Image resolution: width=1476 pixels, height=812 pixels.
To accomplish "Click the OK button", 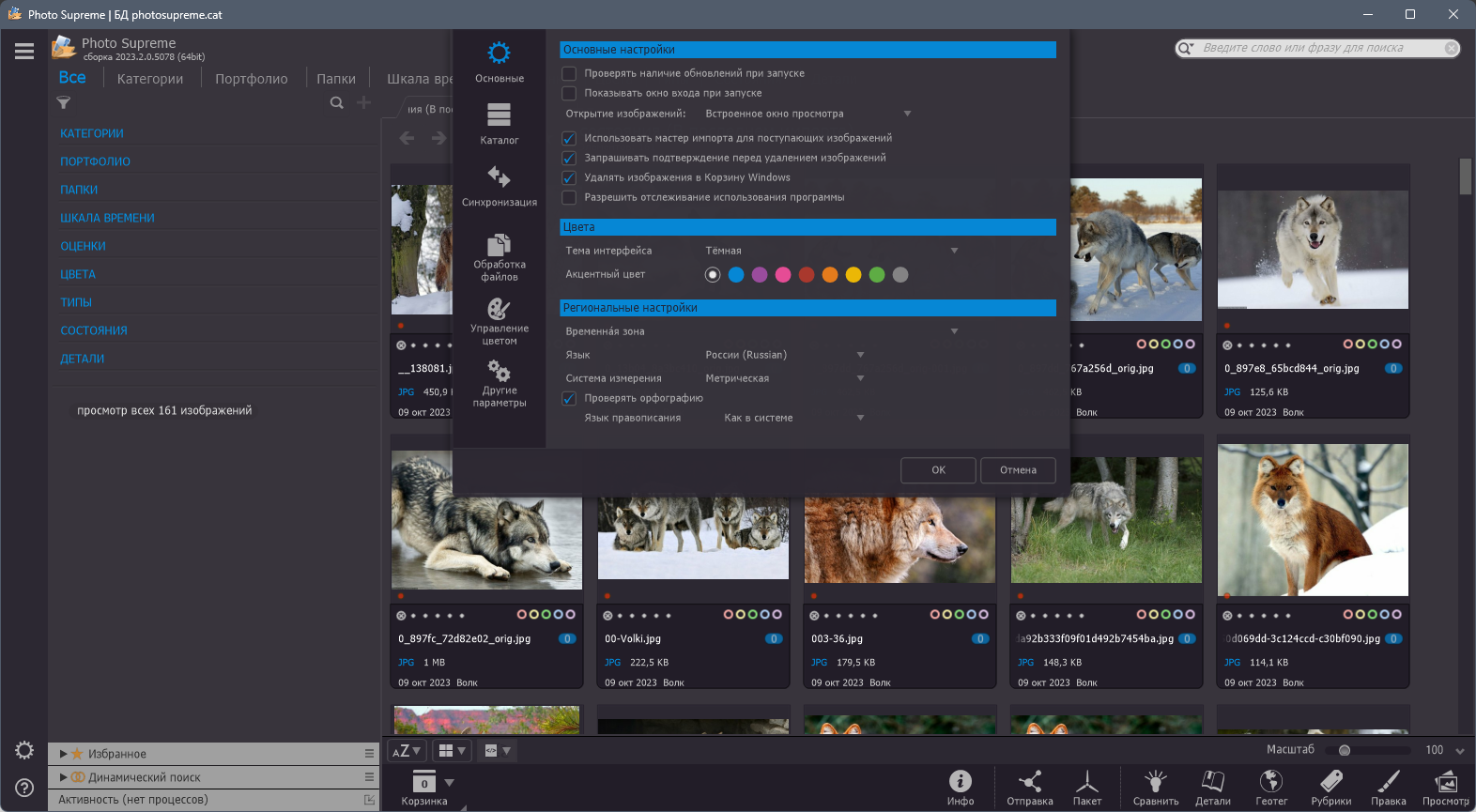I will pyautogui.click(x=938, y=470).
